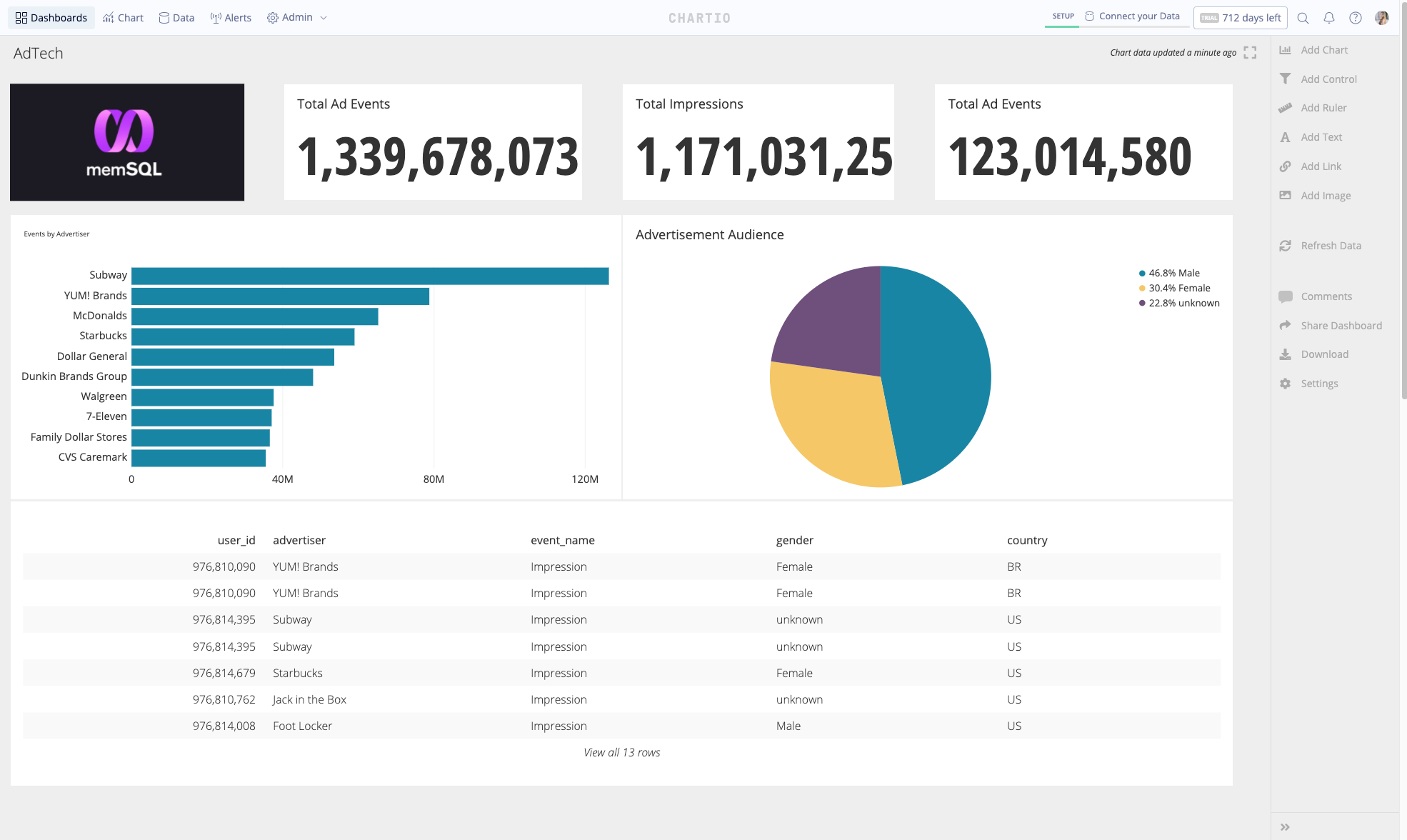Expand the Admin dropdown menu
Viewport: 1407px width, 840px height.
coord(298,17)
